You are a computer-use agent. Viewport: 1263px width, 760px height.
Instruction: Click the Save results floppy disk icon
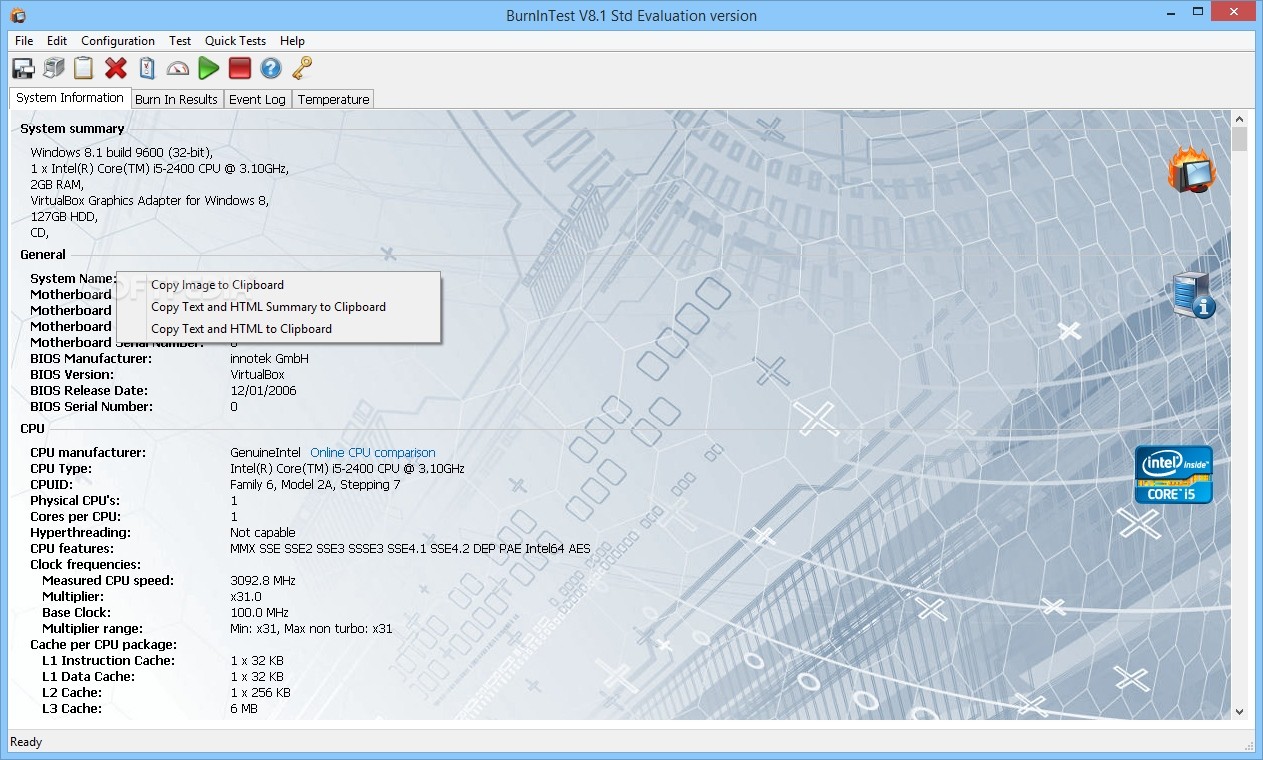(23, 68)
